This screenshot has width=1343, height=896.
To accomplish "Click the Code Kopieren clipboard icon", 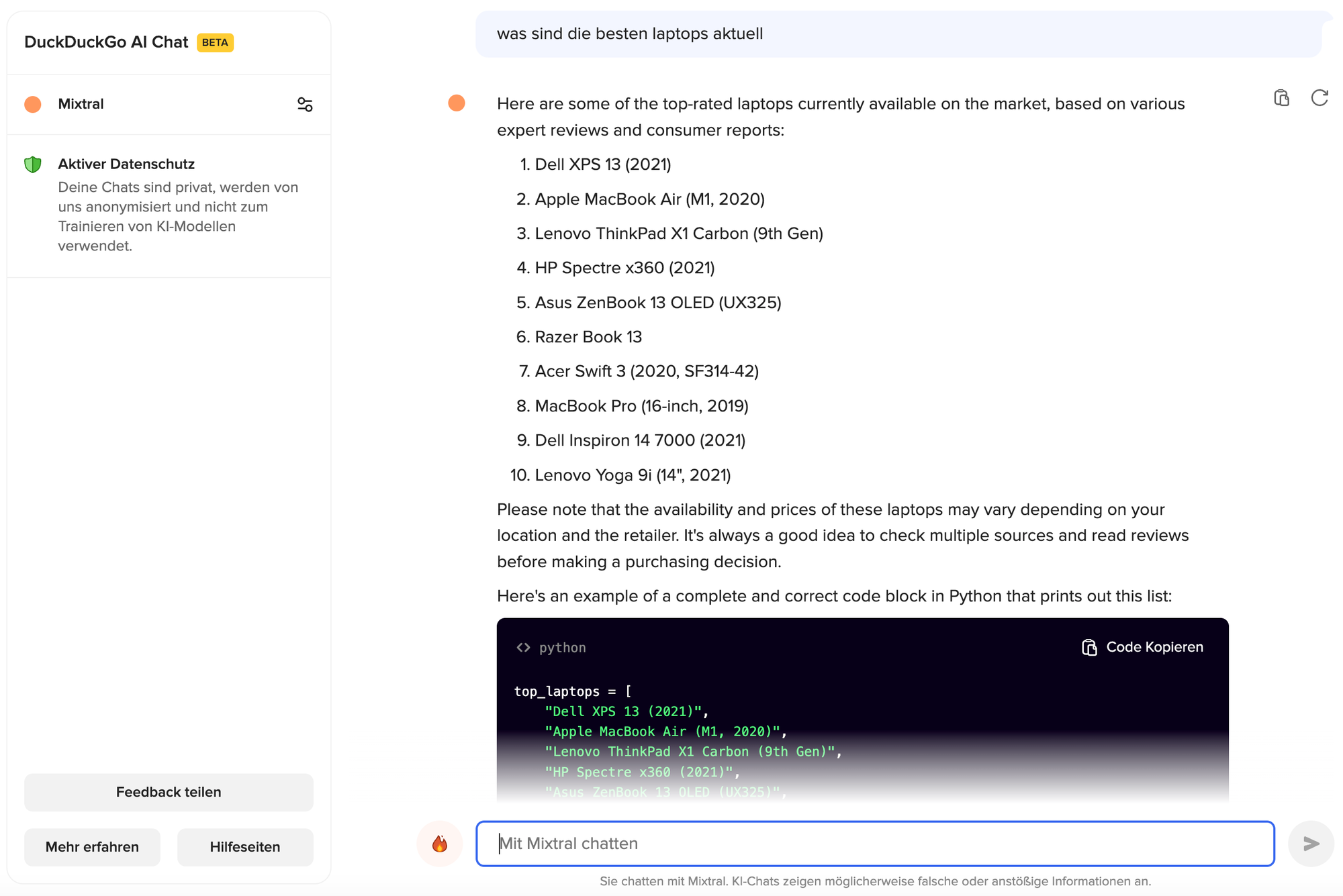I will [1089, 647].
